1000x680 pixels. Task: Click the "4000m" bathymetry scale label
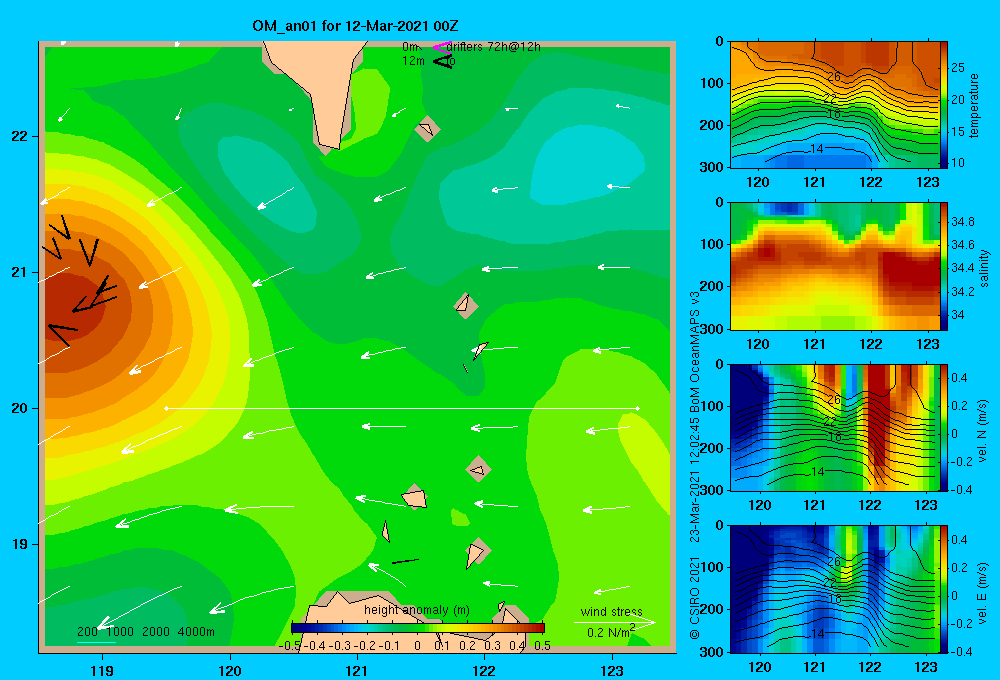196,632
